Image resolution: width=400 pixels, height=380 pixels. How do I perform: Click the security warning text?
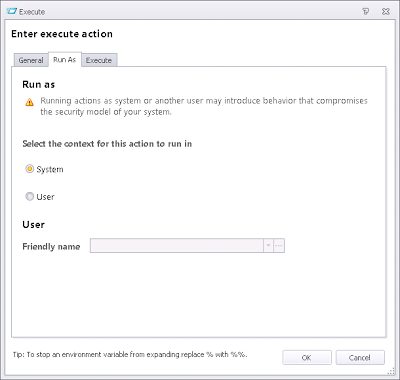coord(204,106)
